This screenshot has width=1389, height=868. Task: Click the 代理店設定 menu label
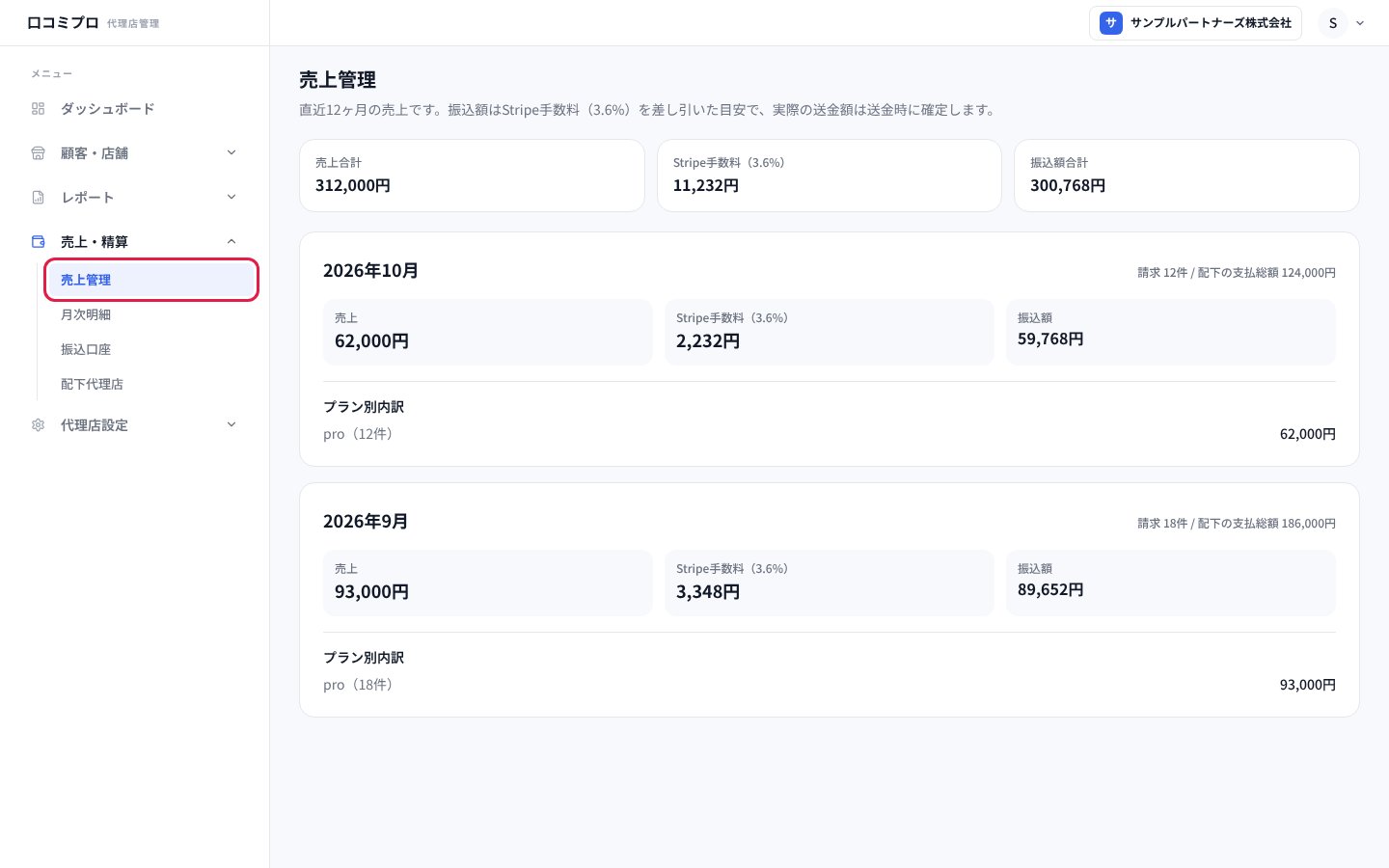tap(95, 425)
